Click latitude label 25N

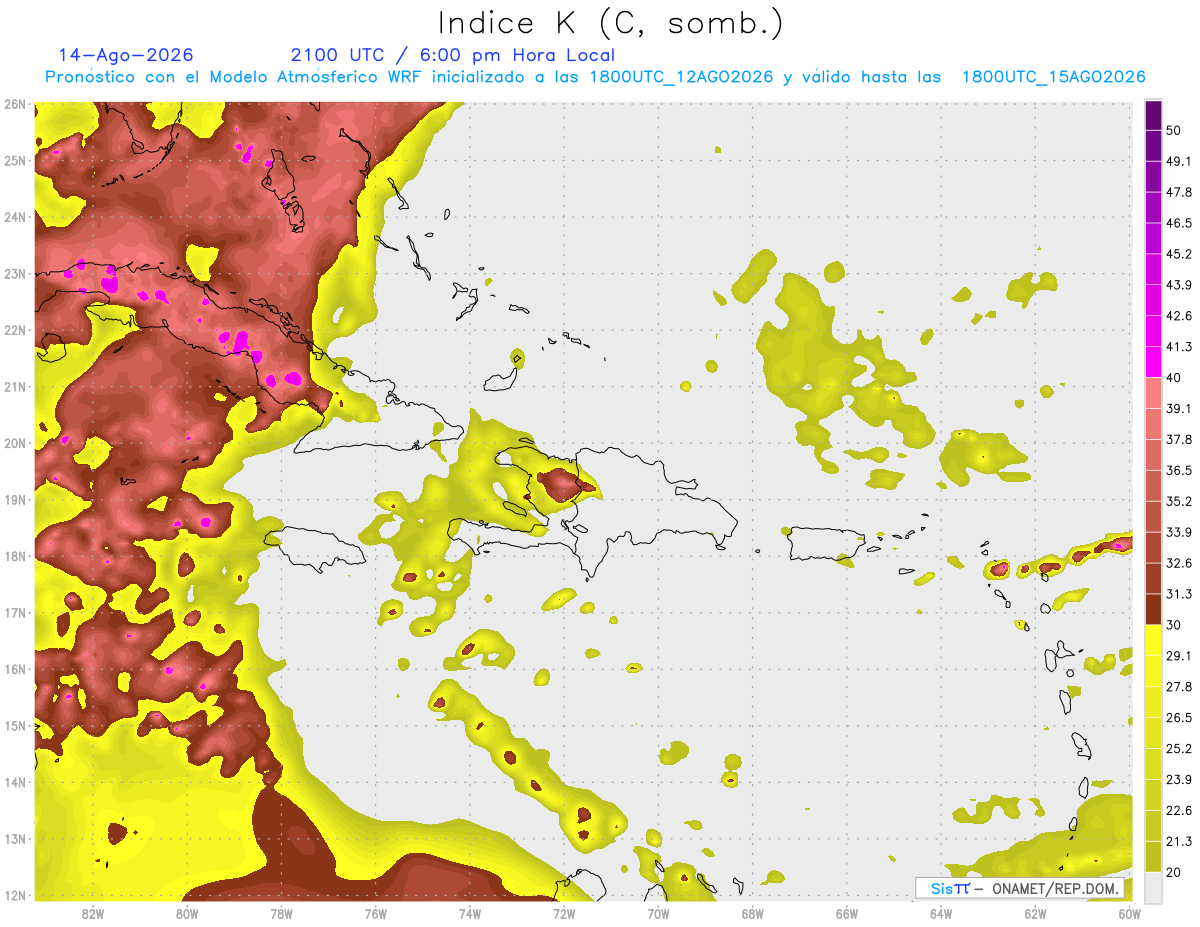click(x=14, y=160)
